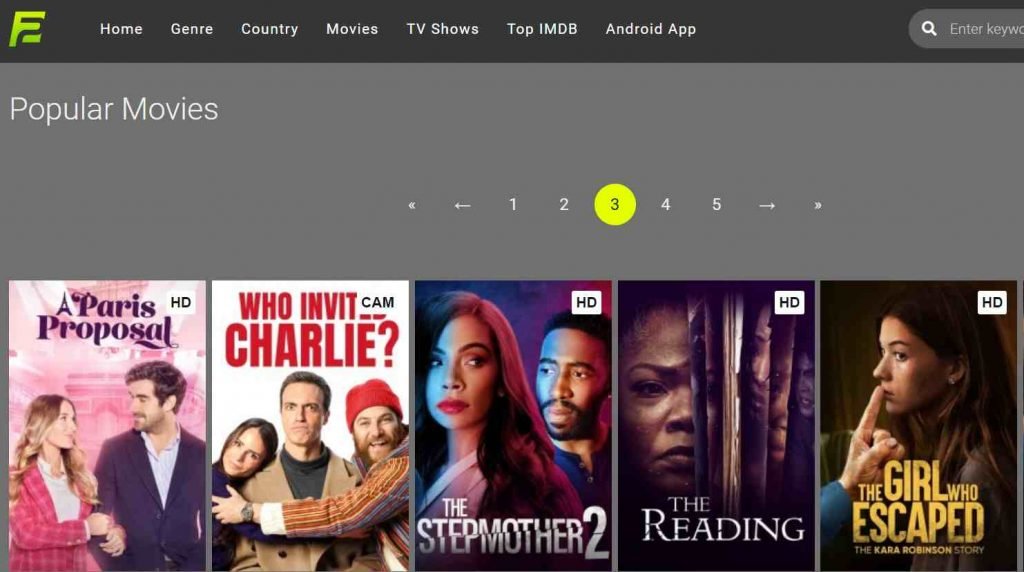Click the highlighted yellow page 3 button
Screen dimensions: 1024x572
click(x=615, y=204)
